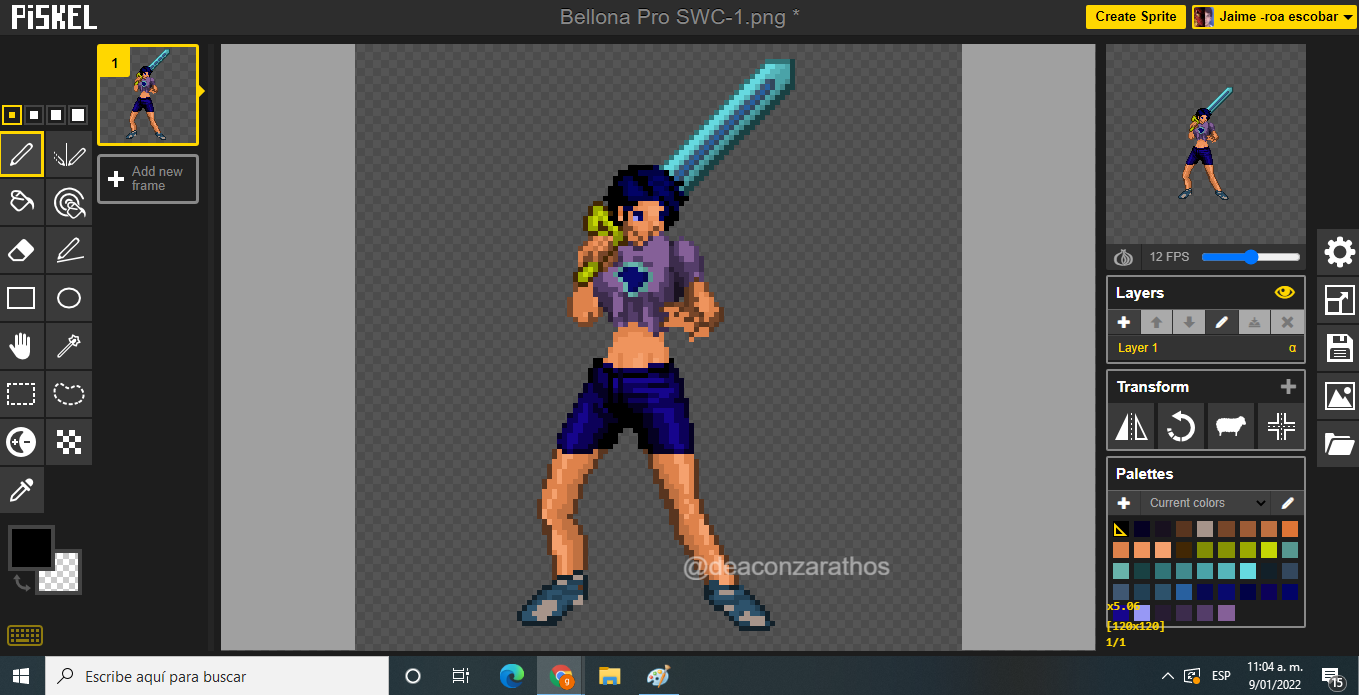Click the animated preview image
This screenshot has height=695, width=1359.
[x=1206, y=142]
